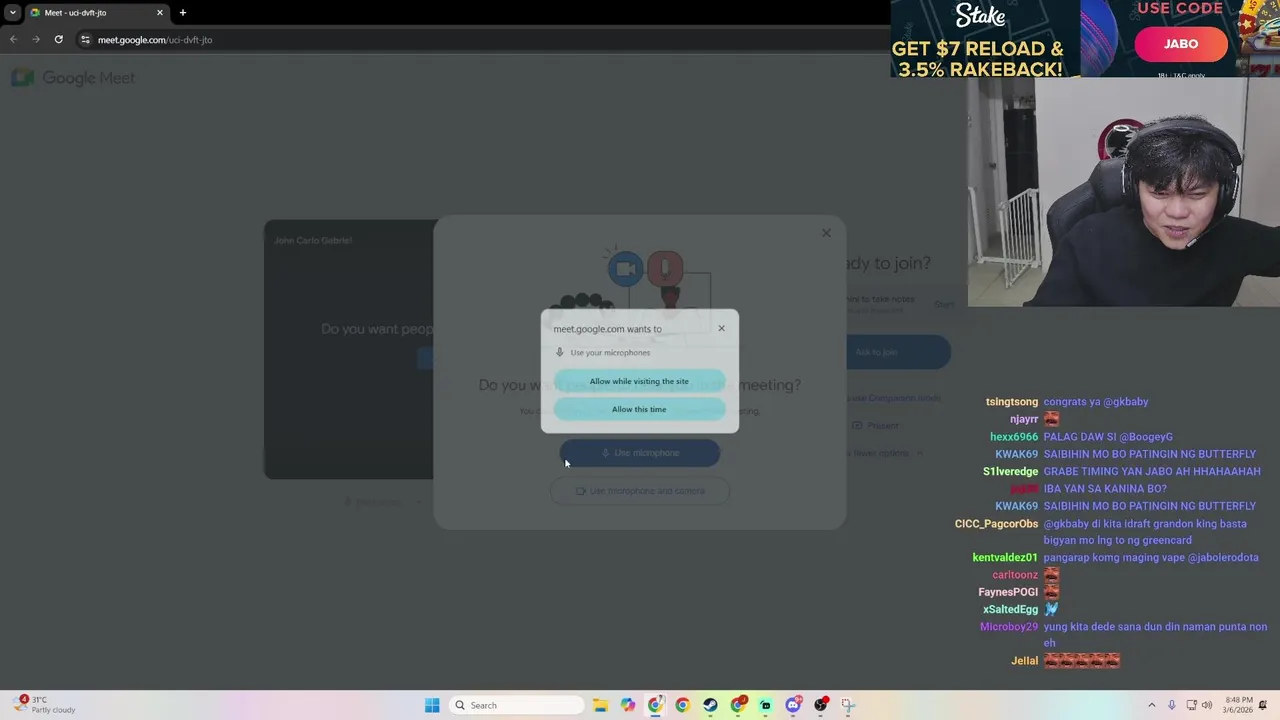Click Use microphone and camera button
Image resolution: width=1280 pixels, height=720 pixels.
[640, 491]
